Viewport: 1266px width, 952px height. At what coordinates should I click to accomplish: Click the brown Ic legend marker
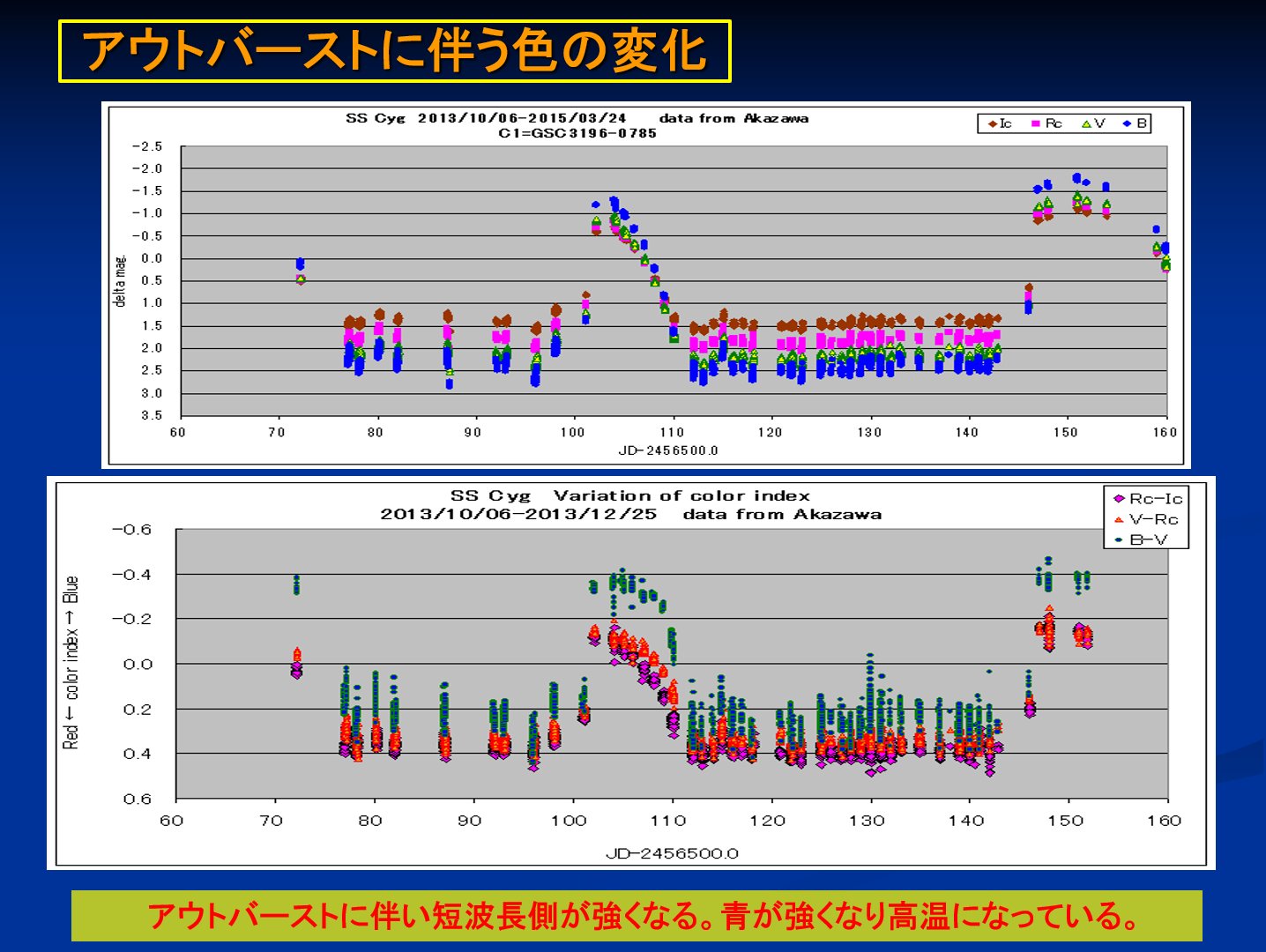(992, 124)
